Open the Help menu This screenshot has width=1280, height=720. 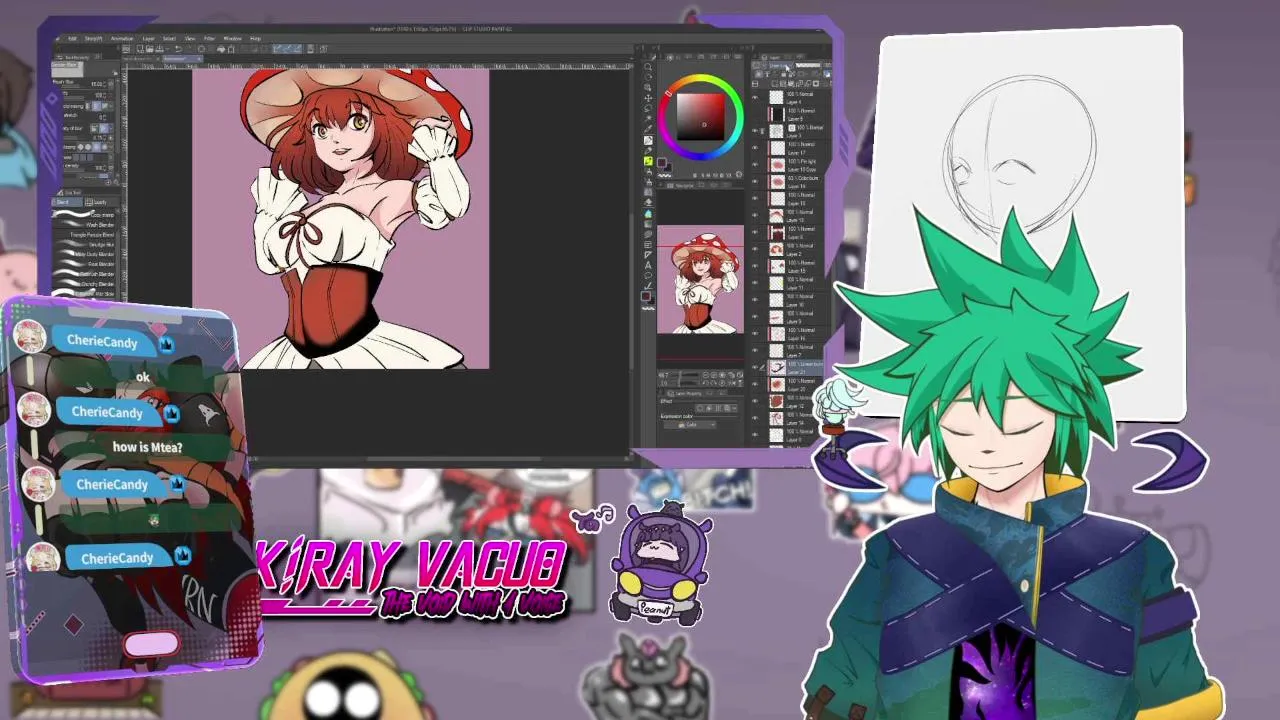255,39
